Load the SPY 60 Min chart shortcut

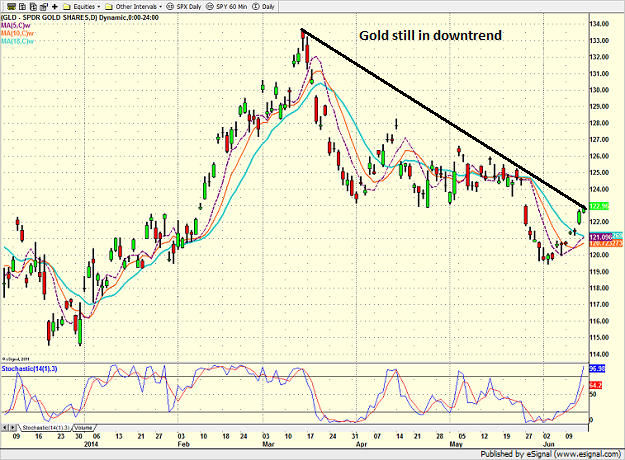226,7
